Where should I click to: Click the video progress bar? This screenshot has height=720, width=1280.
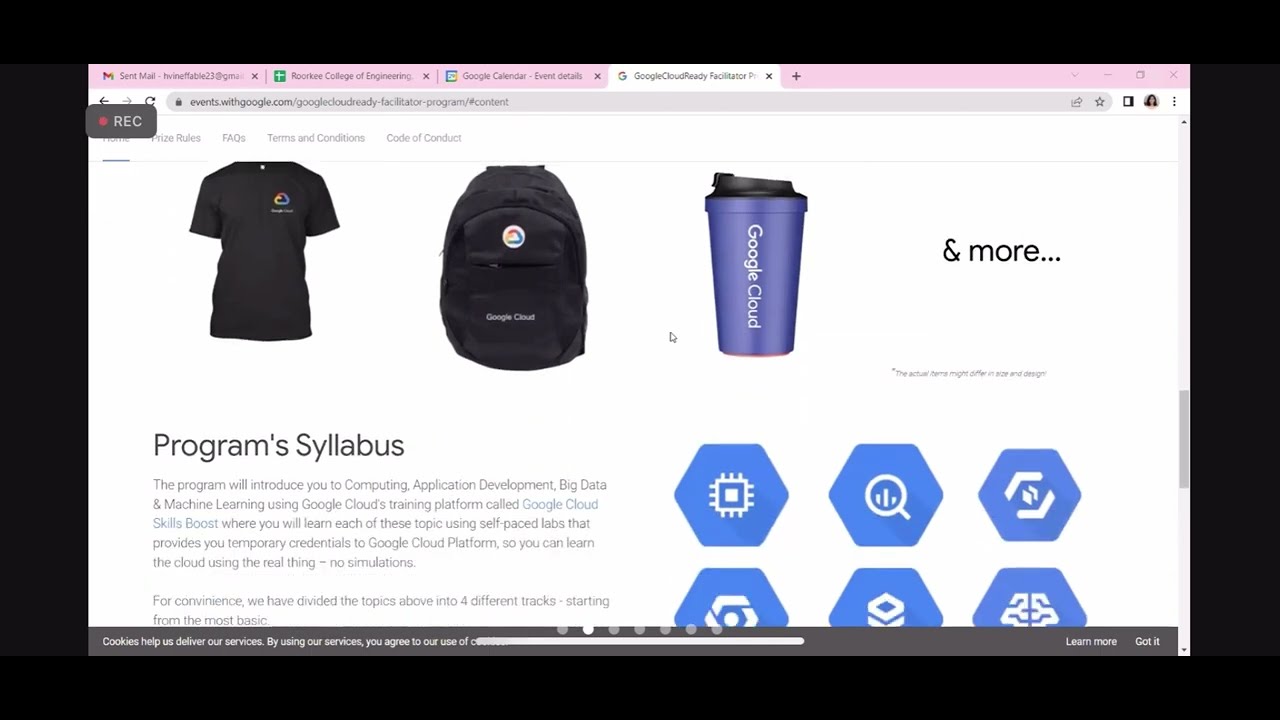pos(640,641)
